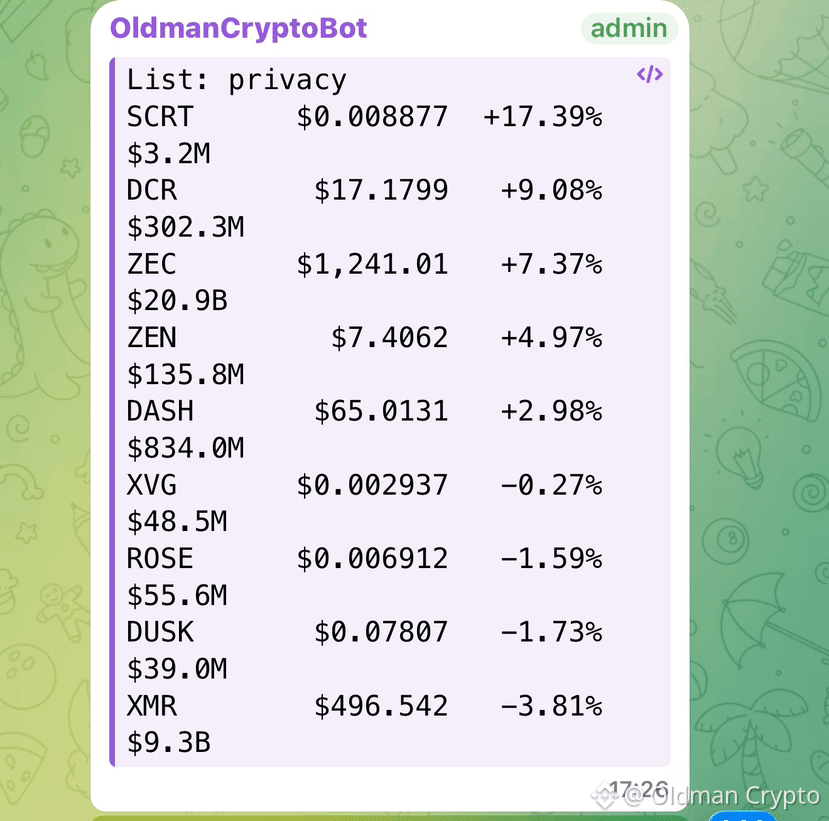Image resolution: width=829 pixels, height=821 pixels.
Task: Click the DCR price $17.1799
Action: pyautogui.click(x=381, y=190)
